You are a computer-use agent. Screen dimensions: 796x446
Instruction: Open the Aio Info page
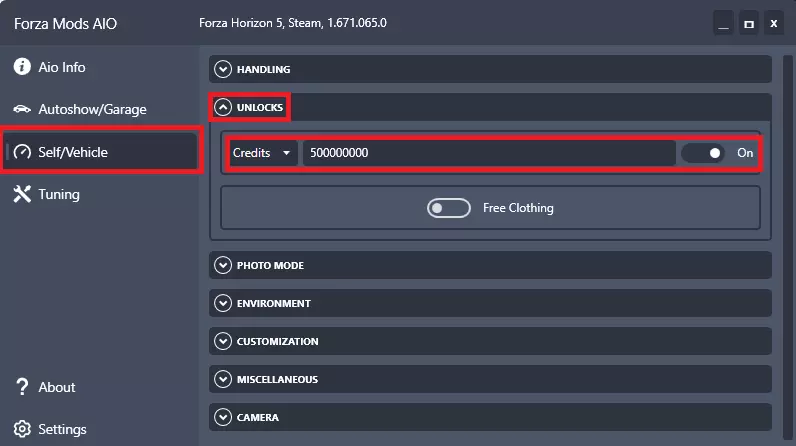click(x=100, y=67)
